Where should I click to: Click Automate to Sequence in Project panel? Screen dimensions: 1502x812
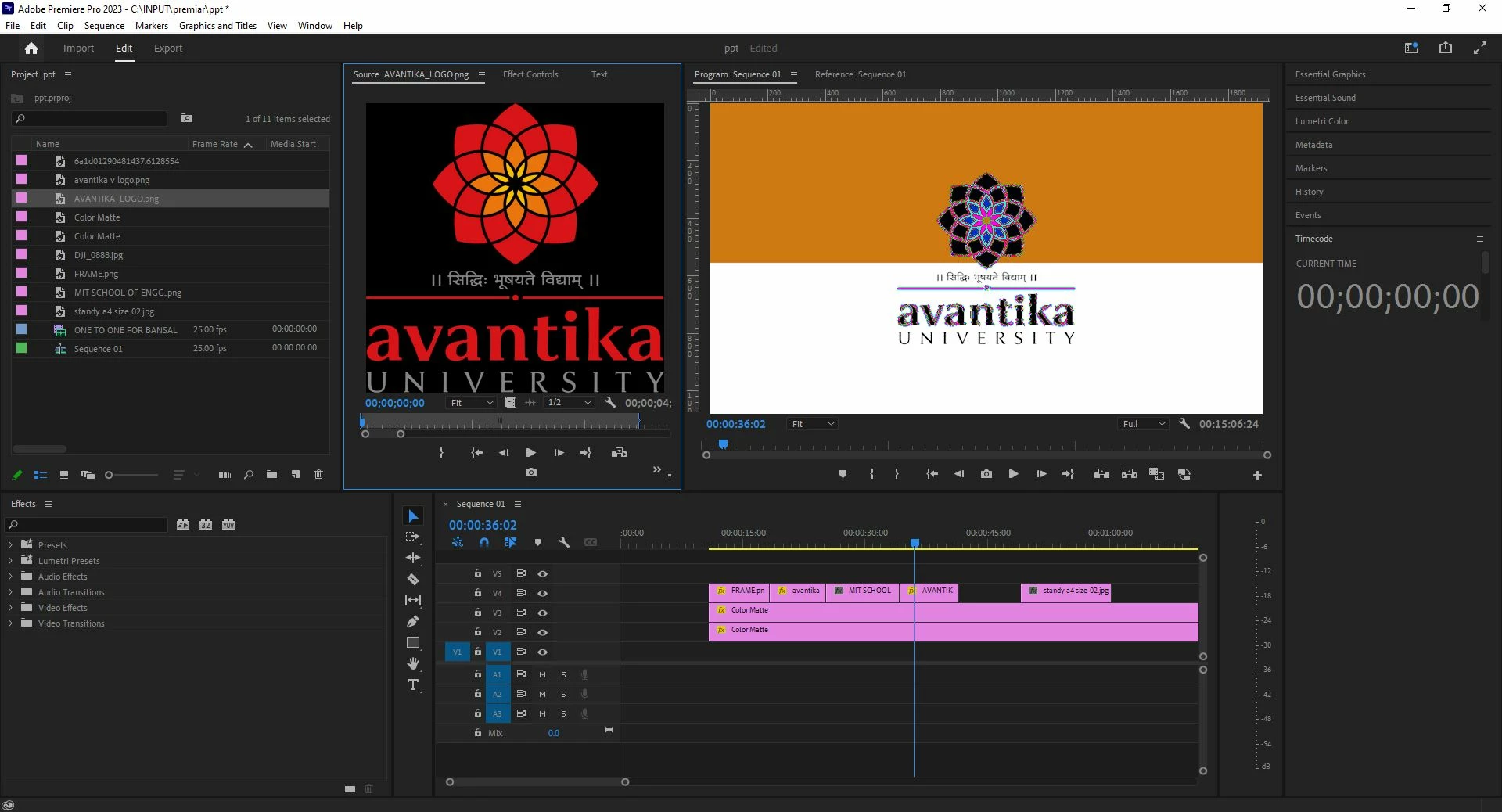(225, 474)
